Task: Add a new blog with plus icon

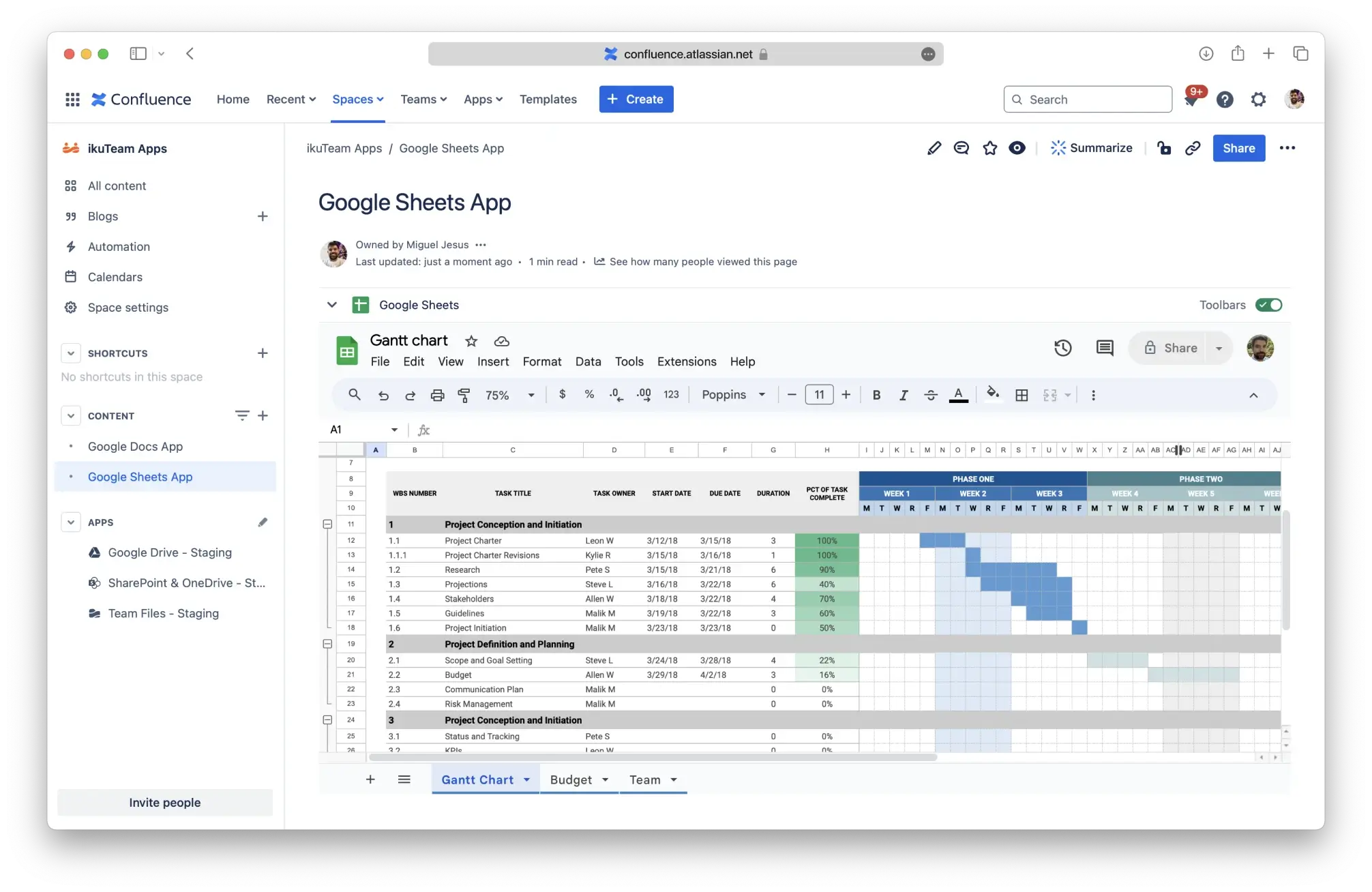Action: (x=263, y=216)
